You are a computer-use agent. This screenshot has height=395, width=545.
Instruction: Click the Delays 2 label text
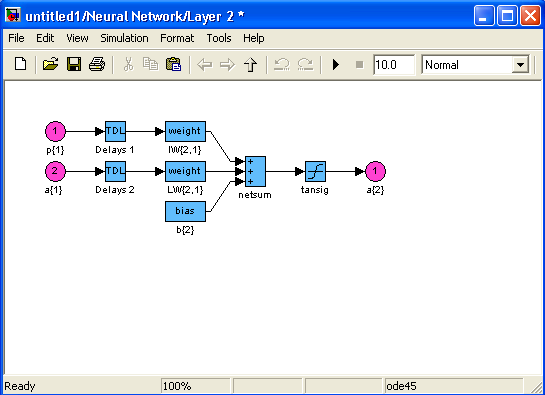click(x=115, y=190)
